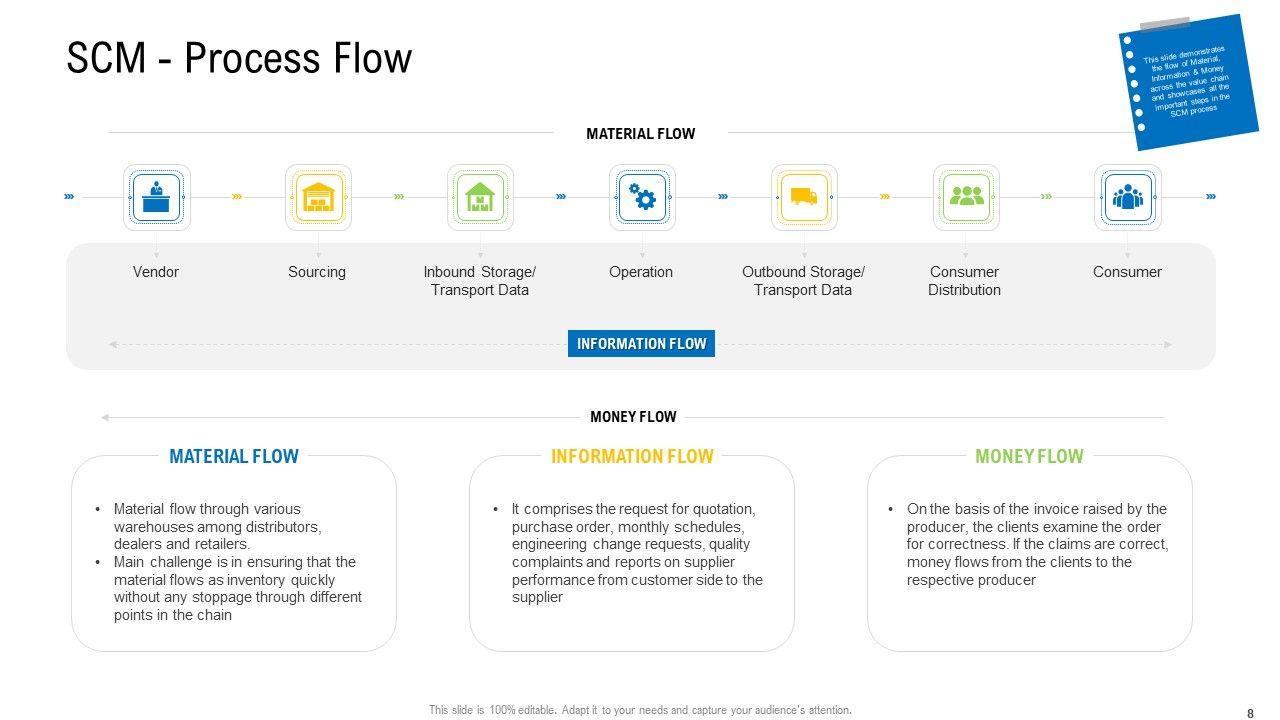Click the Sourcing label text
This screenshot has height=720, width=1280.
click(317, 272)
